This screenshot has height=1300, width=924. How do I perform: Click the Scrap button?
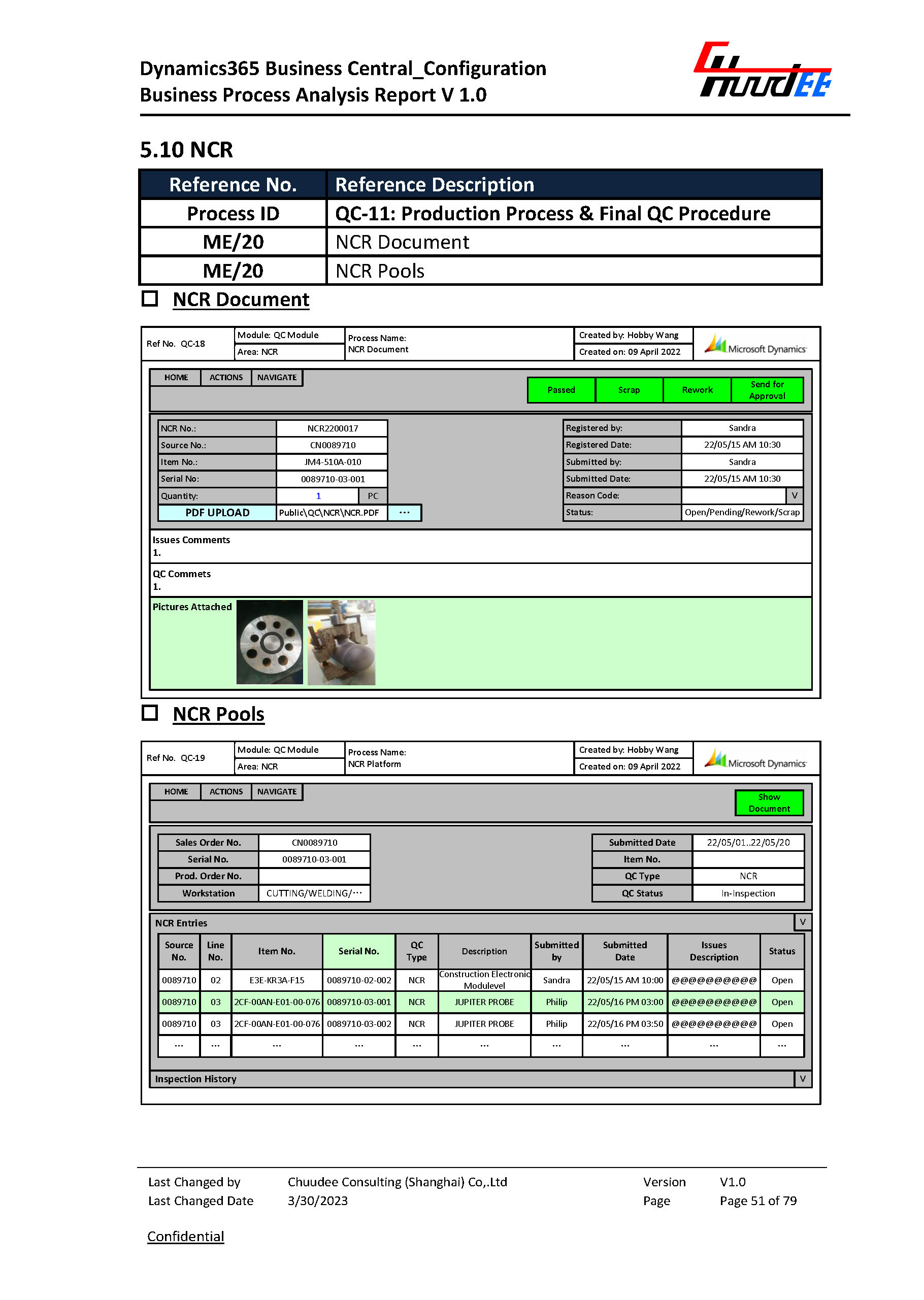click(x=629, y=390)
